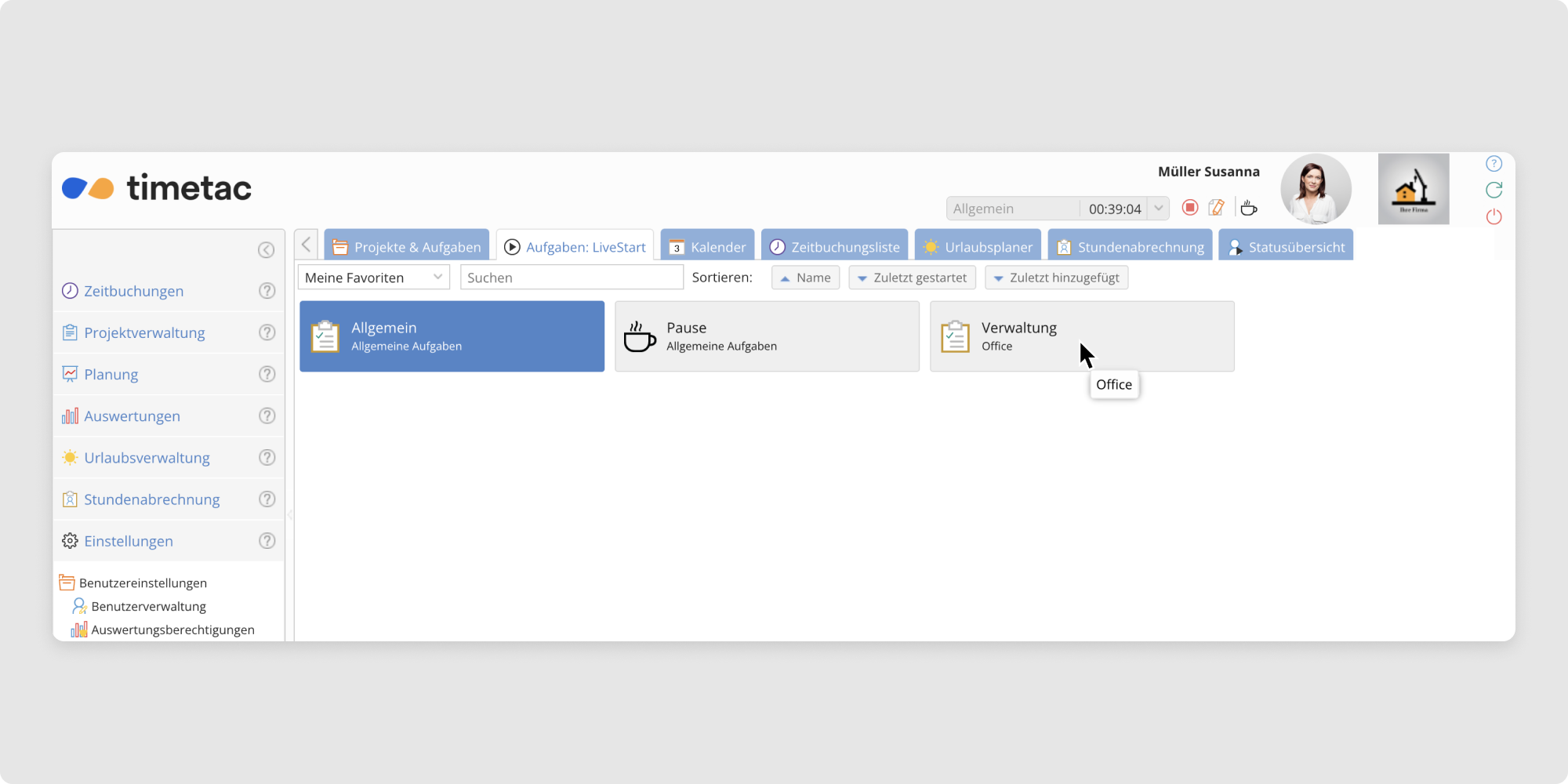Open the Meine Favoriten dropdown
1568x784 pixels.
373,278
